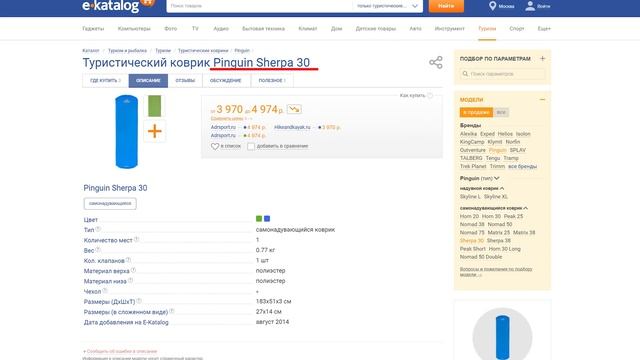Viewport: 640px width, 360px height.
Task: Collapse the Модели panel
Action: click(542, 99)
